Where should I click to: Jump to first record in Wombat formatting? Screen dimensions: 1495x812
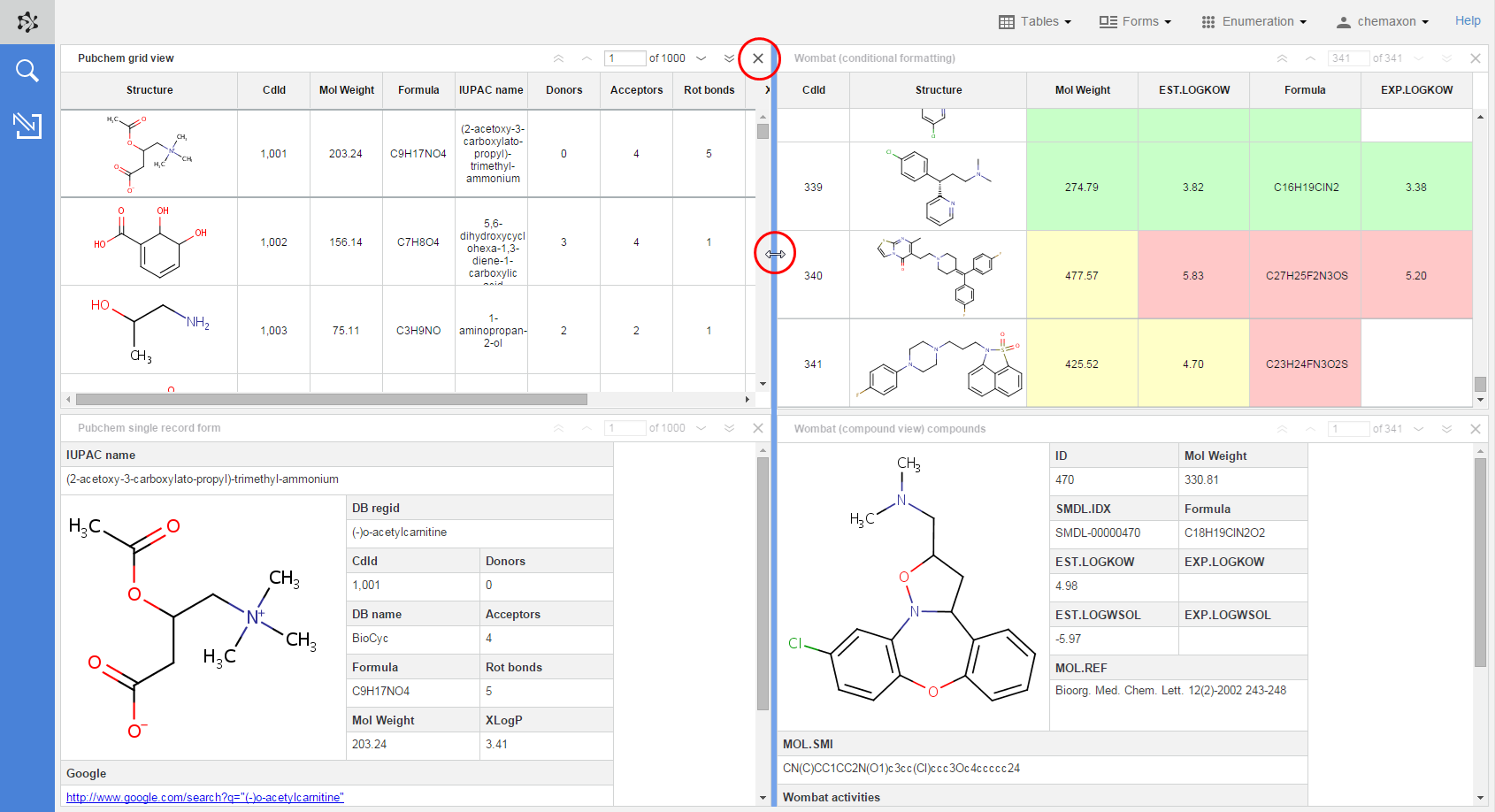1282,58
